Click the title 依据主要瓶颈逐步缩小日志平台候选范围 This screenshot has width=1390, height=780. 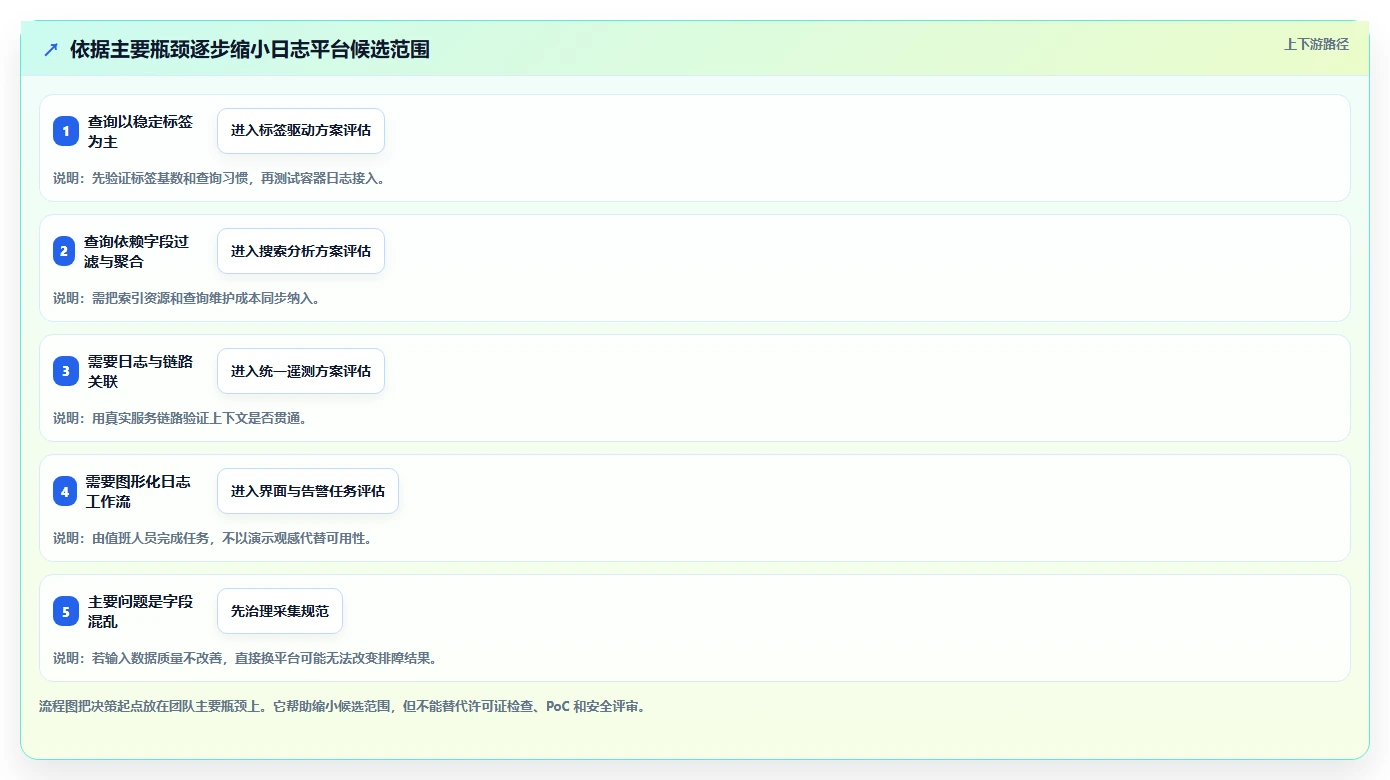tap(250, 49)
